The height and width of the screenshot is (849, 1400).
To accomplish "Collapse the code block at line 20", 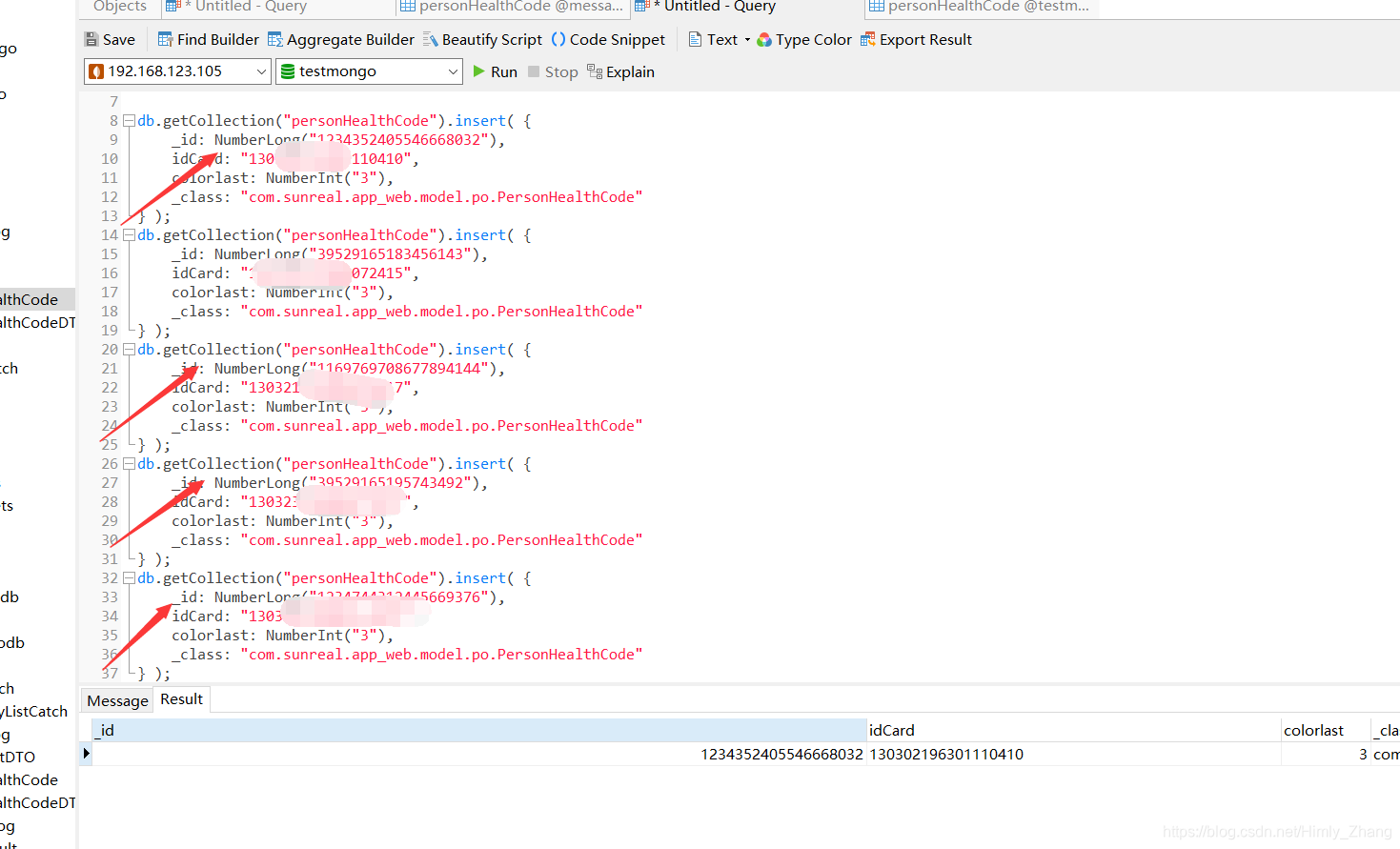I will pyautogui.click(x=129, y=350).
